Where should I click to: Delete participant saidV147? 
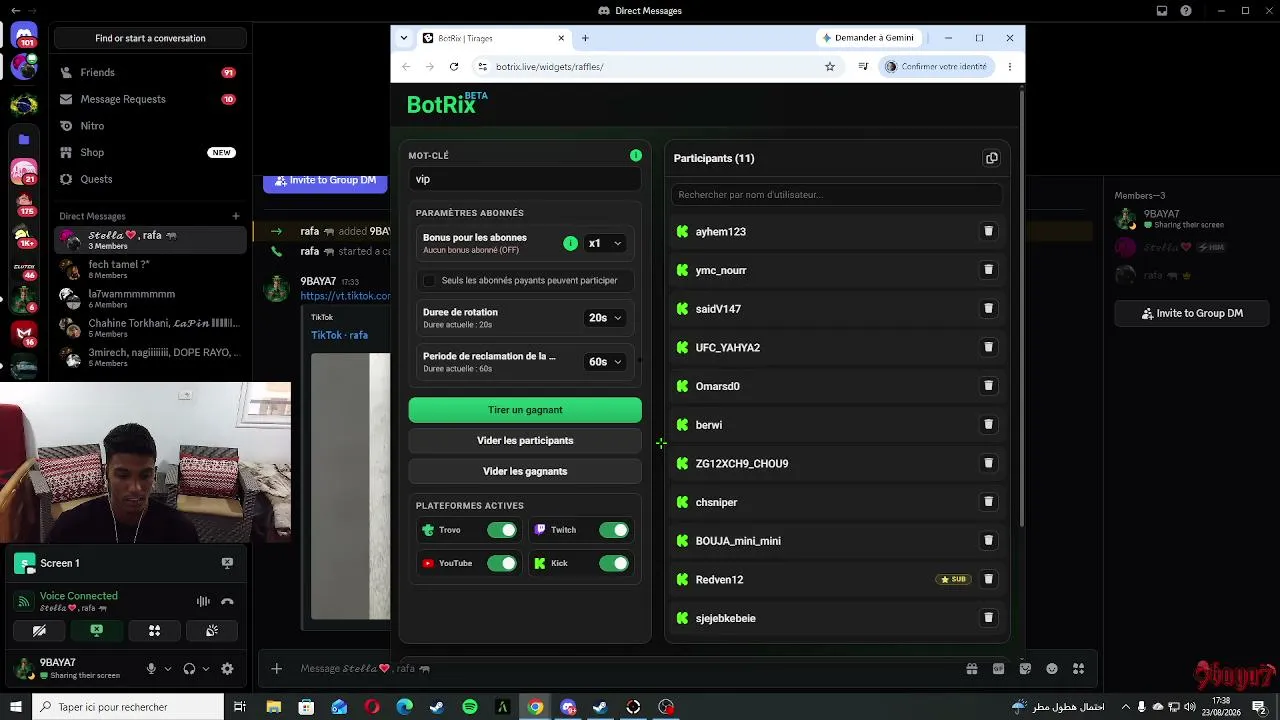pyautogui.click(x=988, y=308)
